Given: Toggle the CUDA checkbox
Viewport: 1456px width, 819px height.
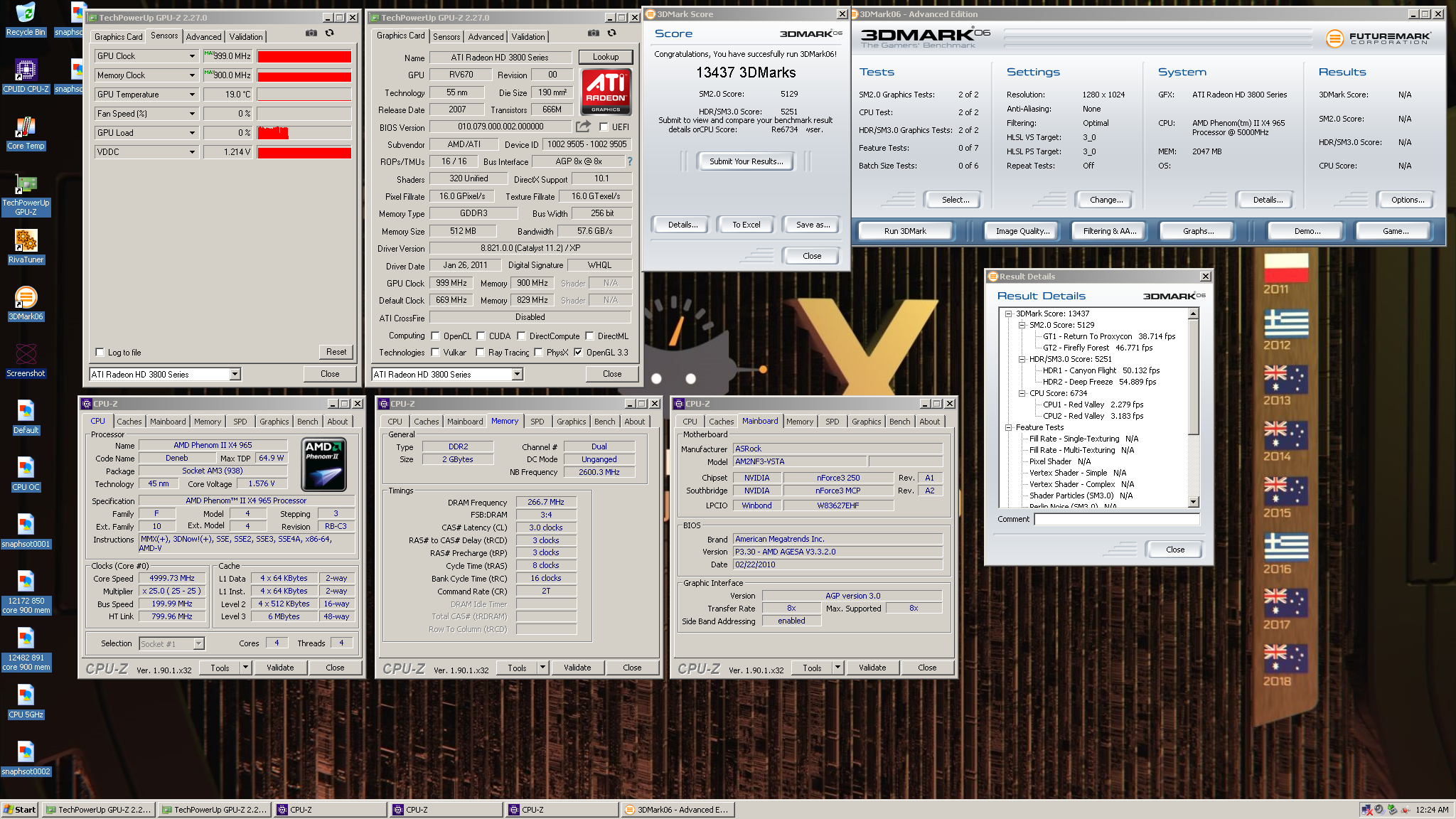Looking at the screenshot, I should click(481, 336).
